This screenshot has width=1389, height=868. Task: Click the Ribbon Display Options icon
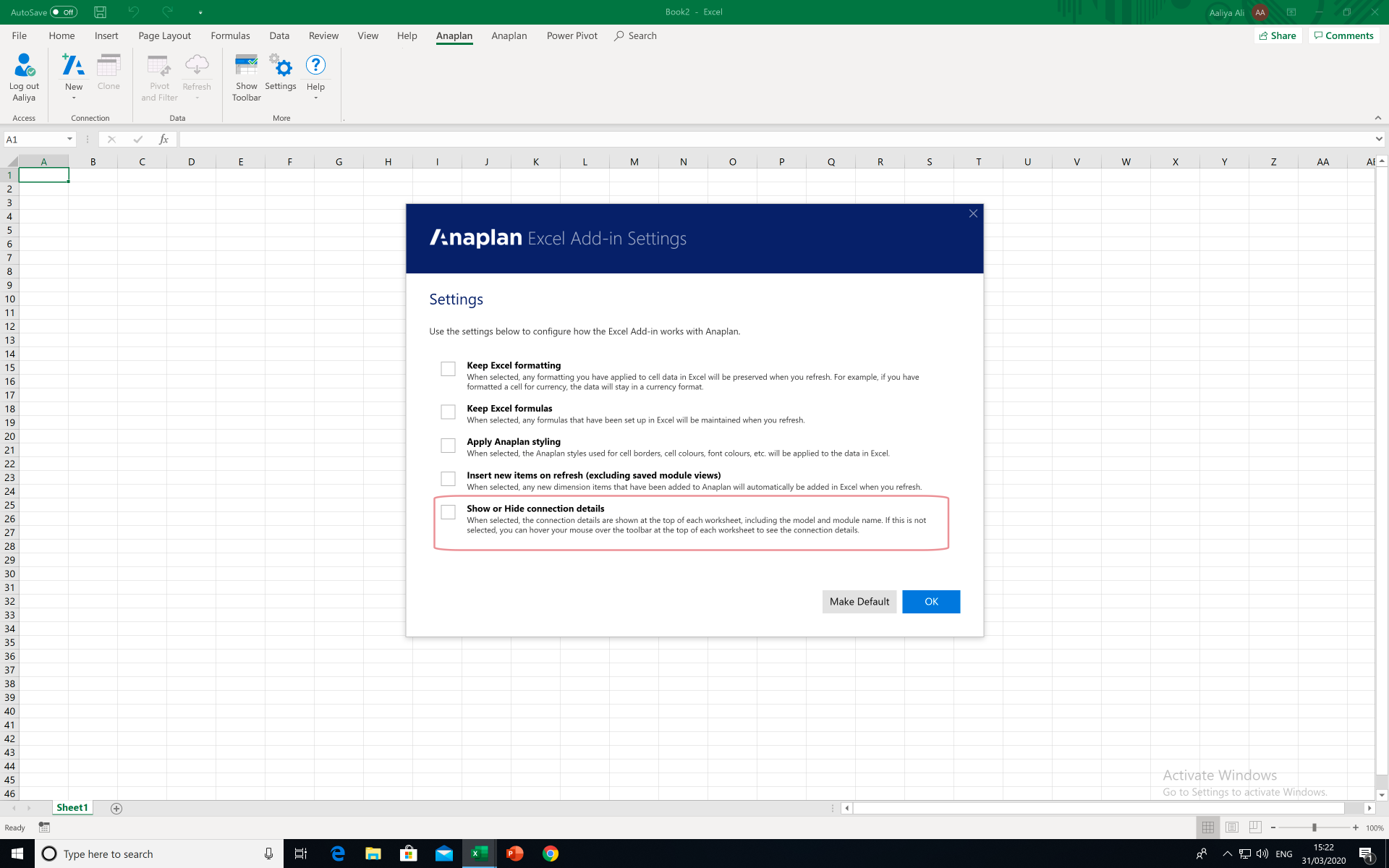[1291, 12]
